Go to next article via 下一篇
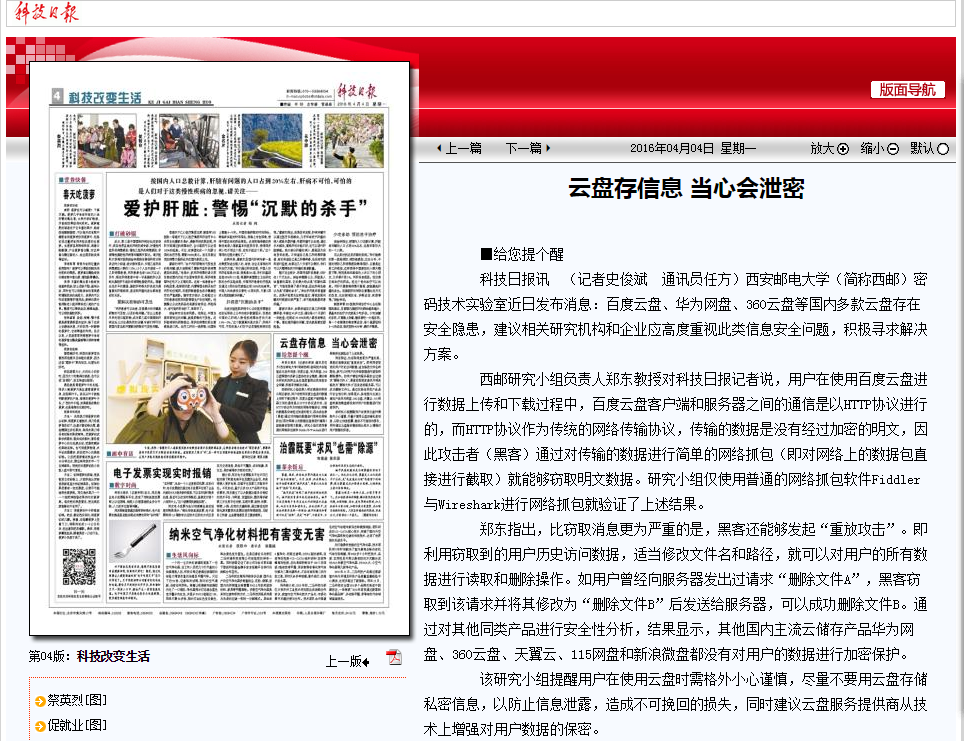This screenshot has height=741, width=964. pyautogui.click(x=527, y=148)
